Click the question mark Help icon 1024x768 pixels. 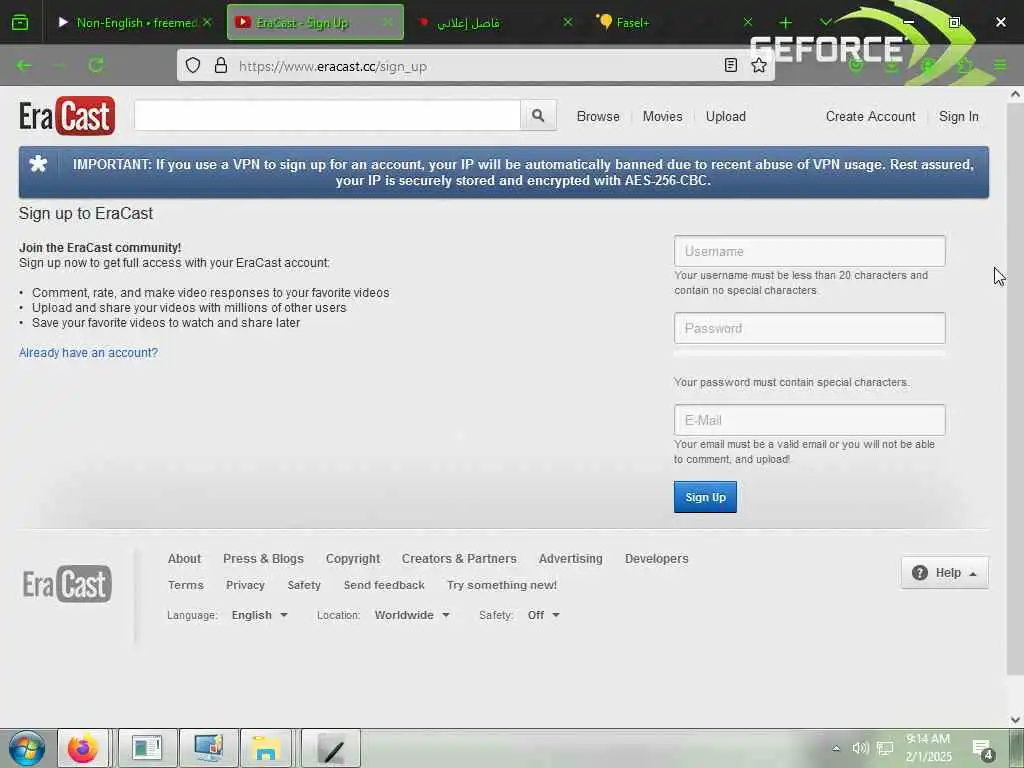point(920,573)
